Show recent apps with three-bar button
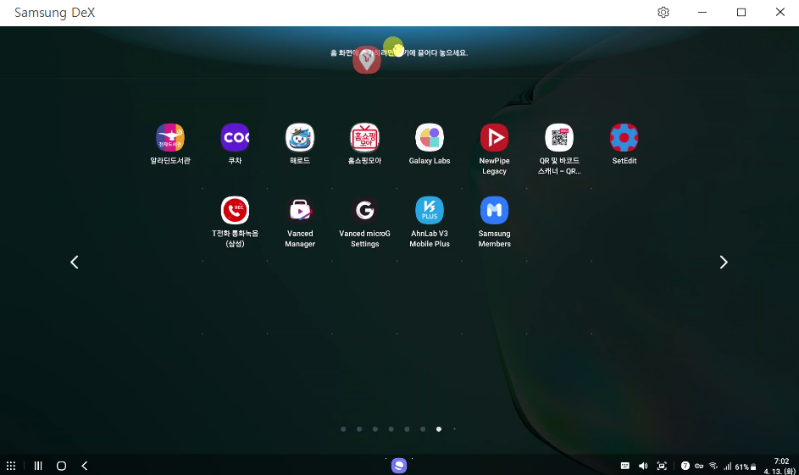799x475 pixels. tap(38, 466)
